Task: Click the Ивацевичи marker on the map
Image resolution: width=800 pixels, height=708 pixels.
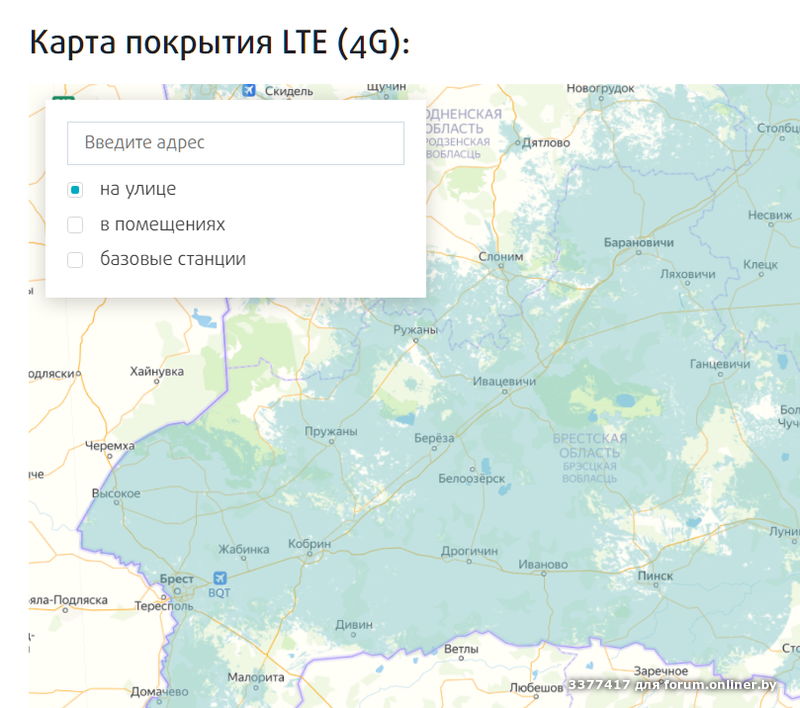Action: [504, 394]
